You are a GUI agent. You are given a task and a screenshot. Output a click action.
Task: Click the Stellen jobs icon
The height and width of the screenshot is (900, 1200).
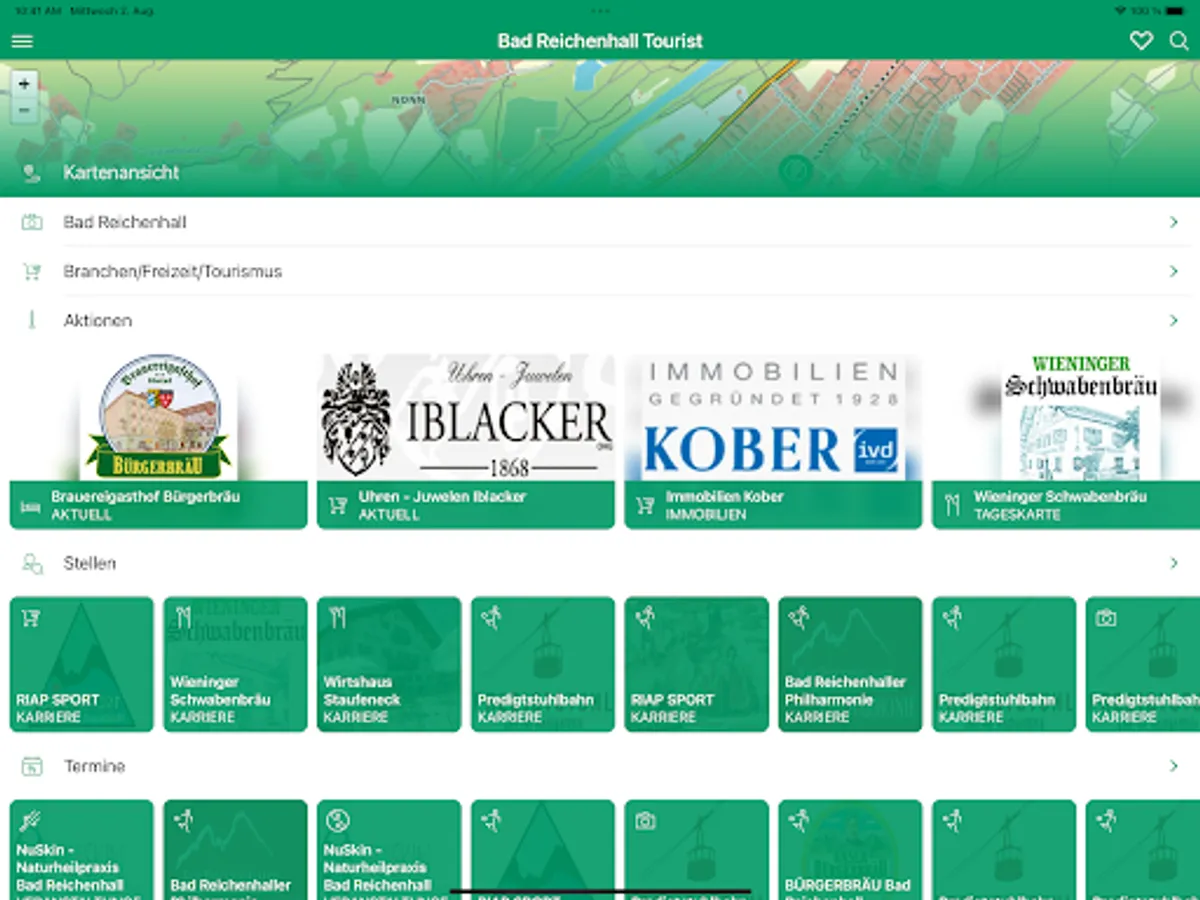(32, 564)
